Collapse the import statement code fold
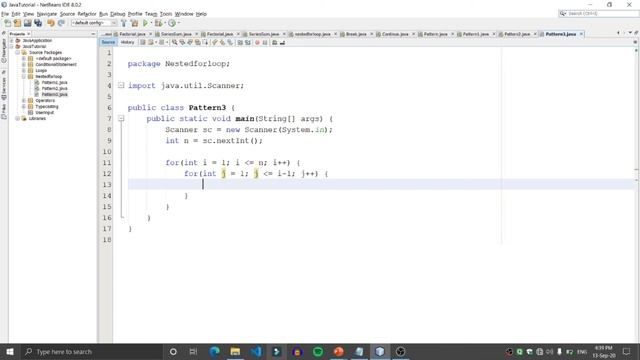This screenshot has width=640, height=360. 121,85
